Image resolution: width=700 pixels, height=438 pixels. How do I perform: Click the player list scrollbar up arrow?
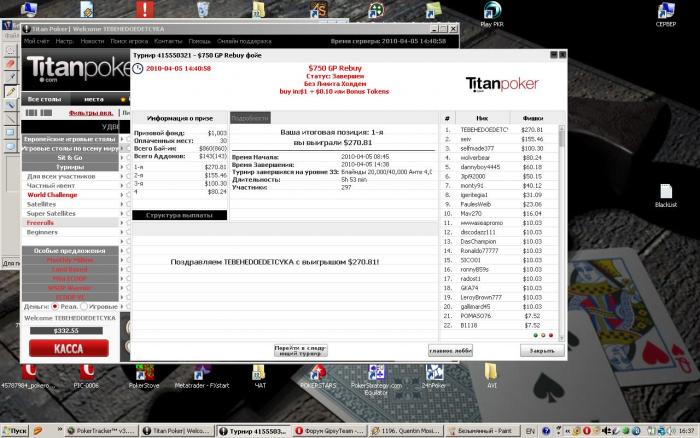point(562,129)
